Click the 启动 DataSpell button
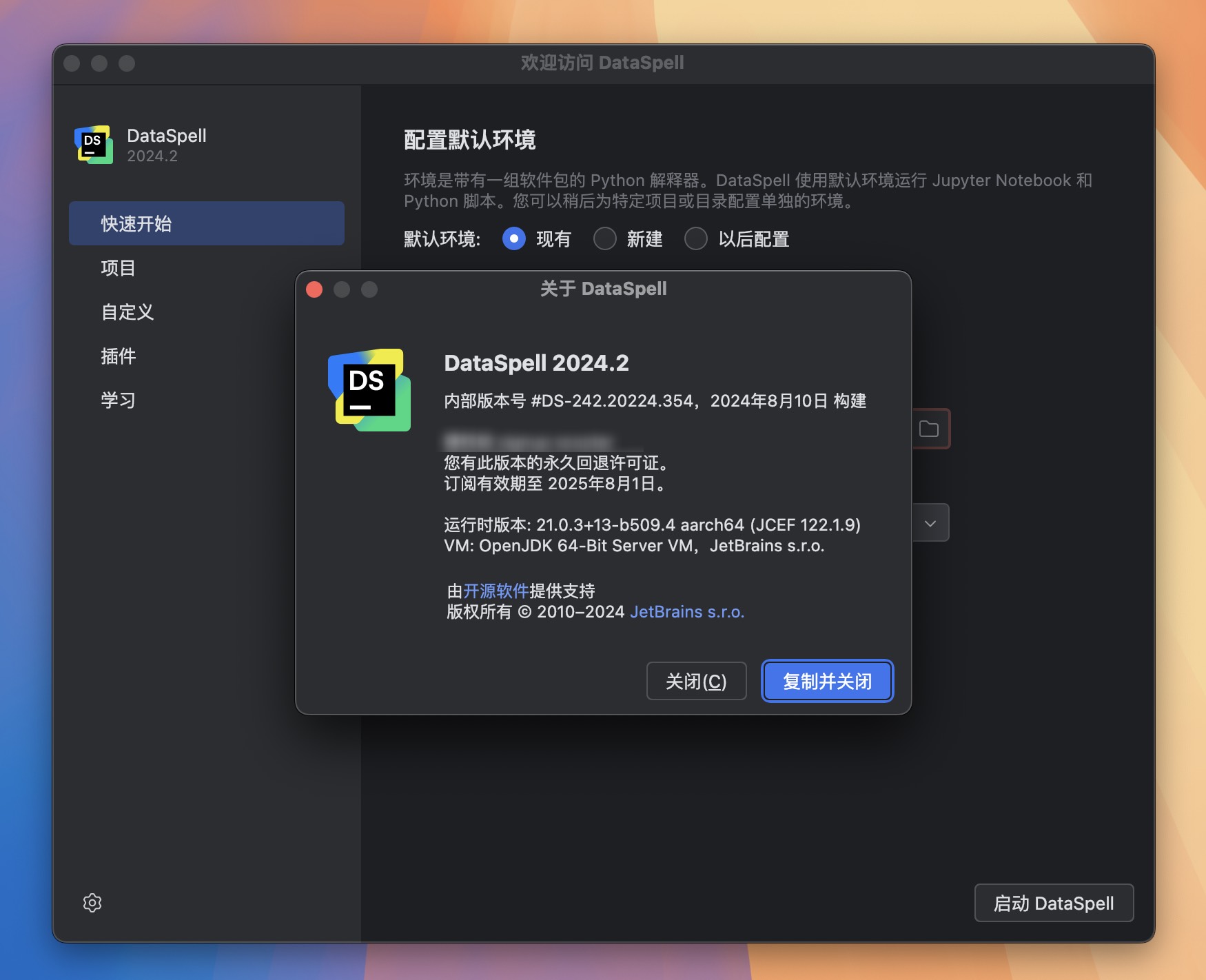Viewport: 1206px width, 980px height. (1054, 903)
